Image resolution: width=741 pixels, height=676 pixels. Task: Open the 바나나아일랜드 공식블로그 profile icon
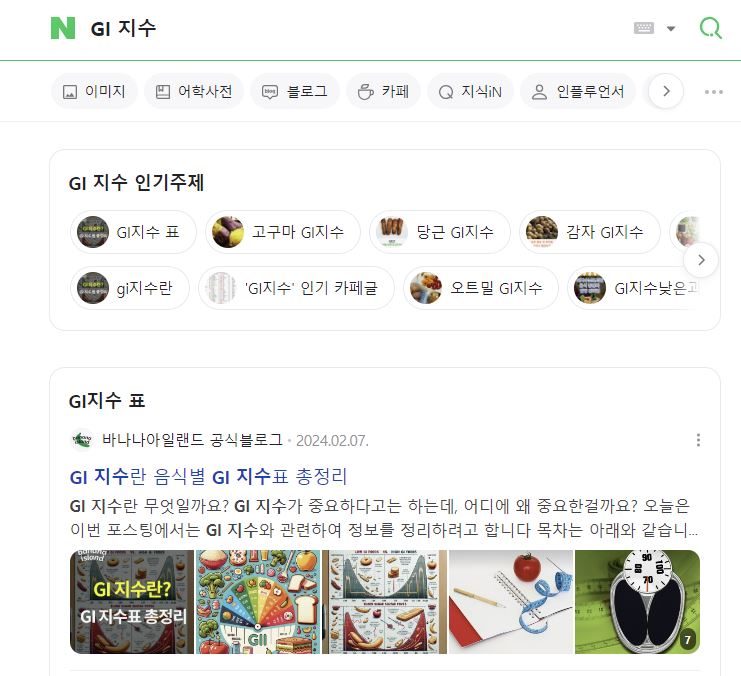[81, 440]
